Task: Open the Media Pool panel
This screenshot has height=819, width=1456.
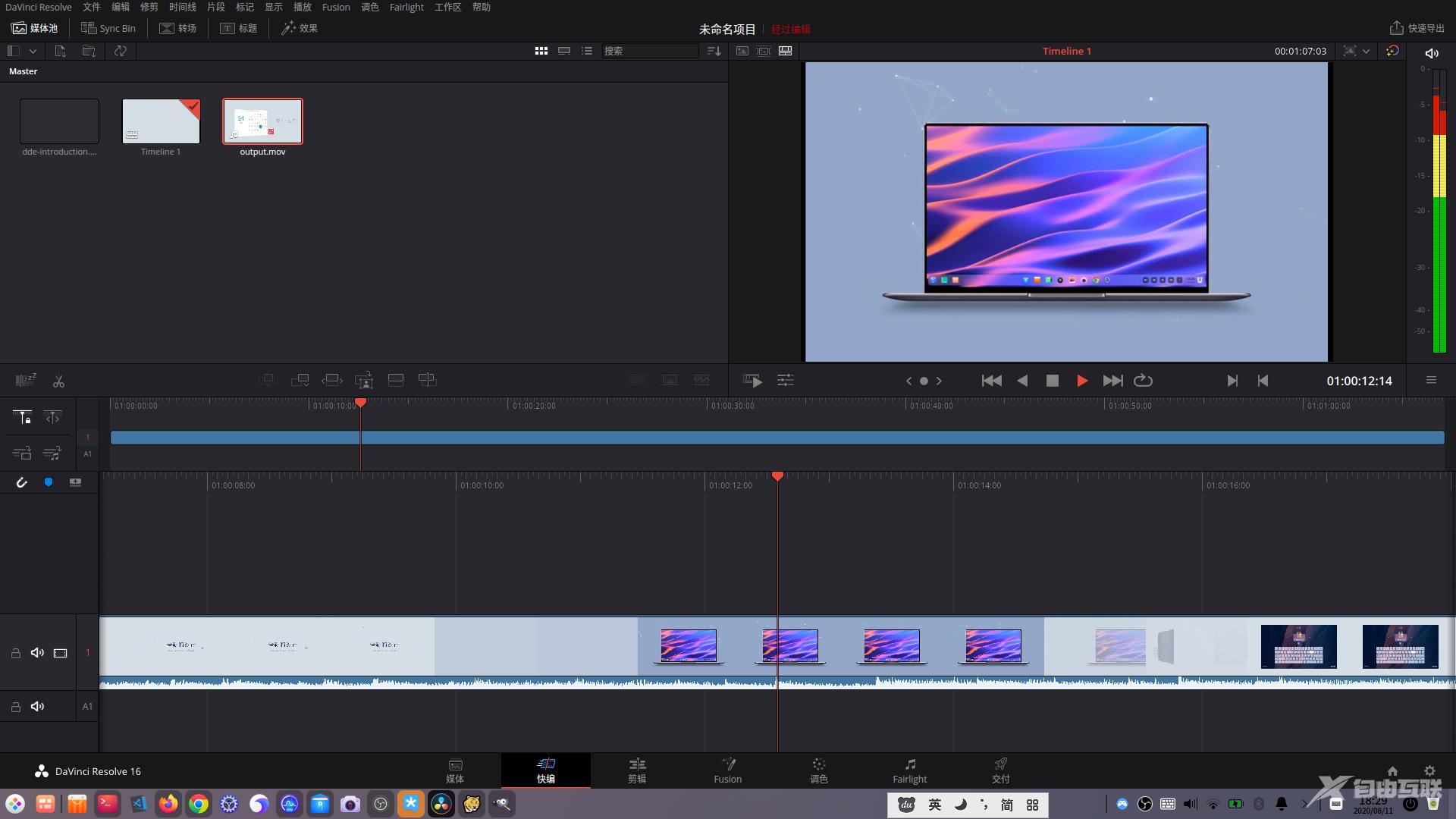Action: [x=35, y=28]
